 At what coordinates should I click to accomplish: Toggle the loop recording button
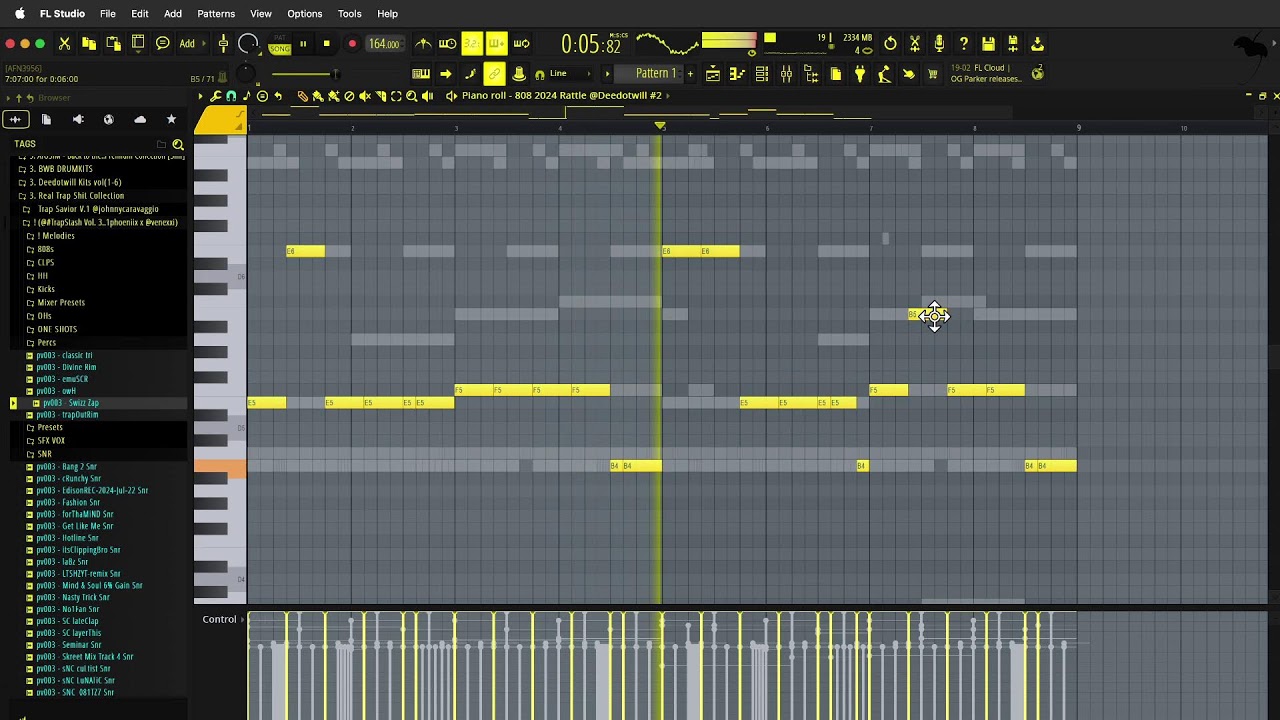click(x=521, y=44)
